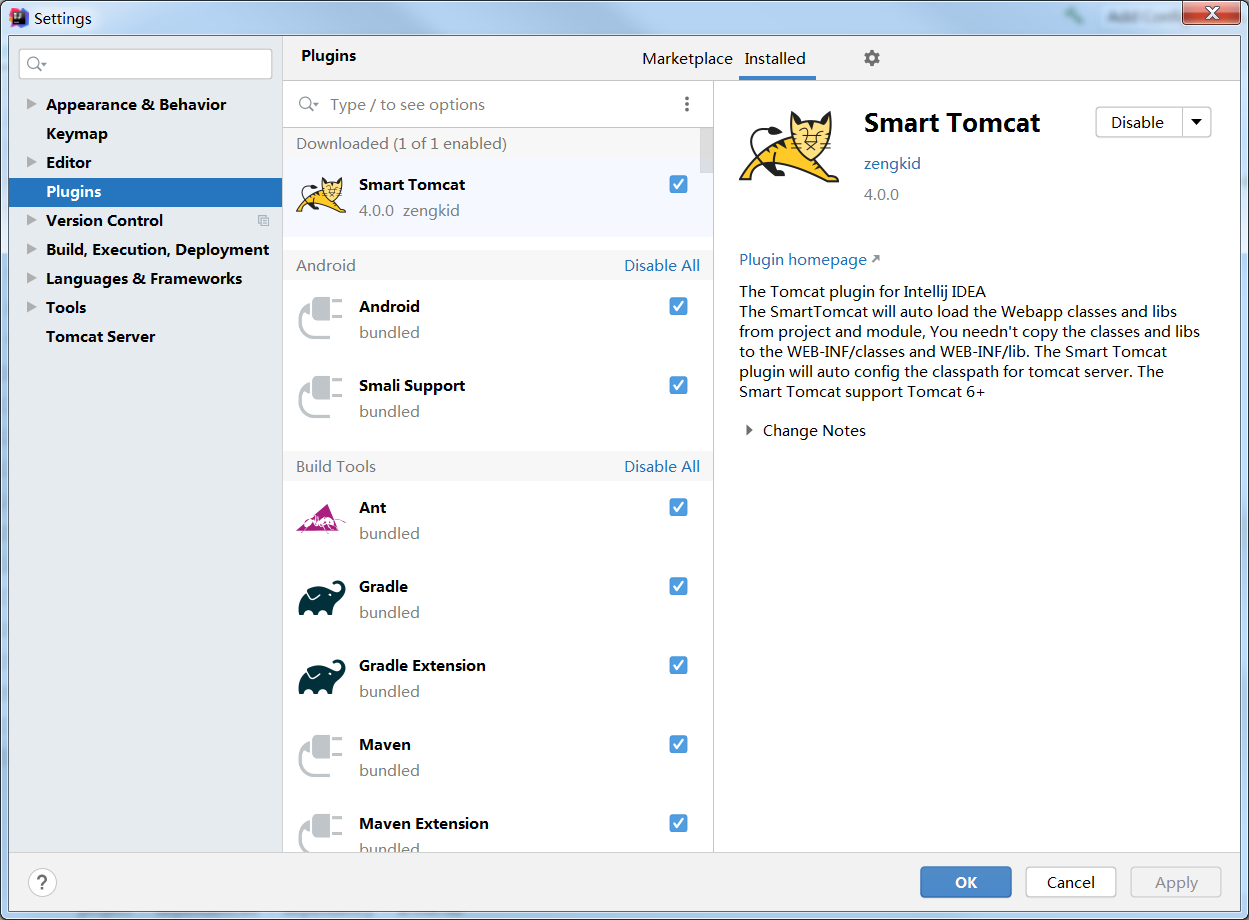Uncheck the Smart Tomcat plugin checkbox
Image resolution: width=1249 pixels, height=920 pixels.
pos(678,184)
